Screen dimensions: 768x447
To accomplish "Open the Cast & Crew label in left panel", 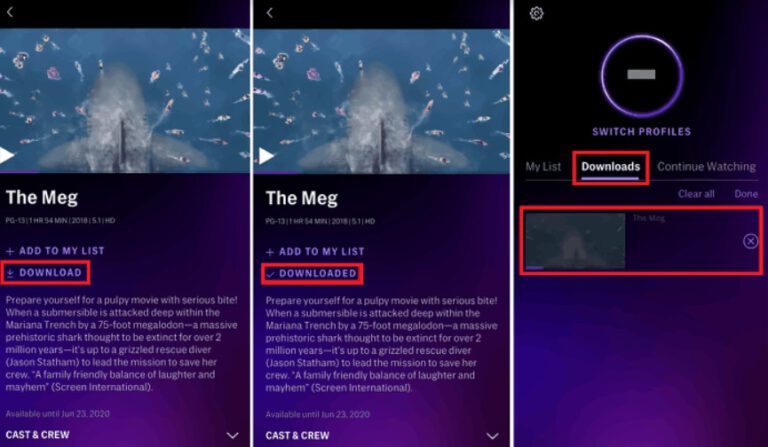I will coord(38,435).
